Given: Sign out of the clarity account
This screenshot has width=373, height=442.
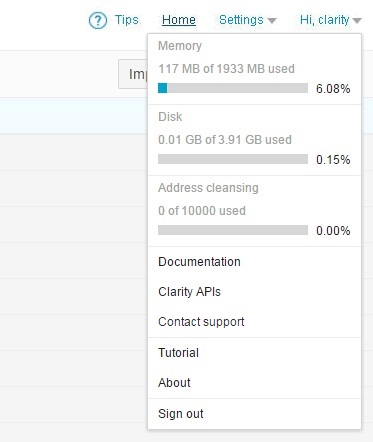Looking at the screenshot, I should pyautogui.click(x=181, y=414).
